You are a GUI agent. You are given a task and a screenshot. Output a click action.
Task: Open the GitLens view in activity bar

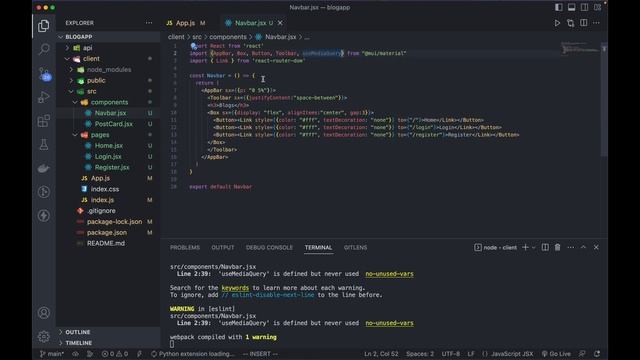tap(44, 192)
